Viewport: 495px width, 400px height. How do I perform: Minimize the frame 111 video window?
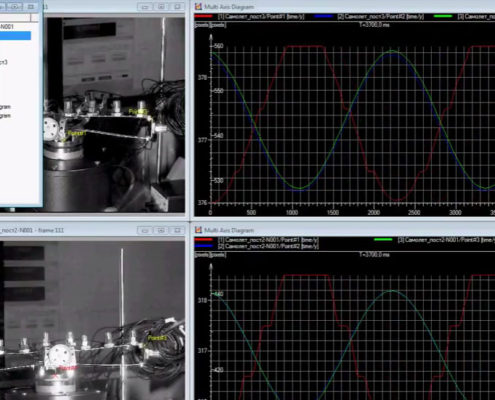145,230
